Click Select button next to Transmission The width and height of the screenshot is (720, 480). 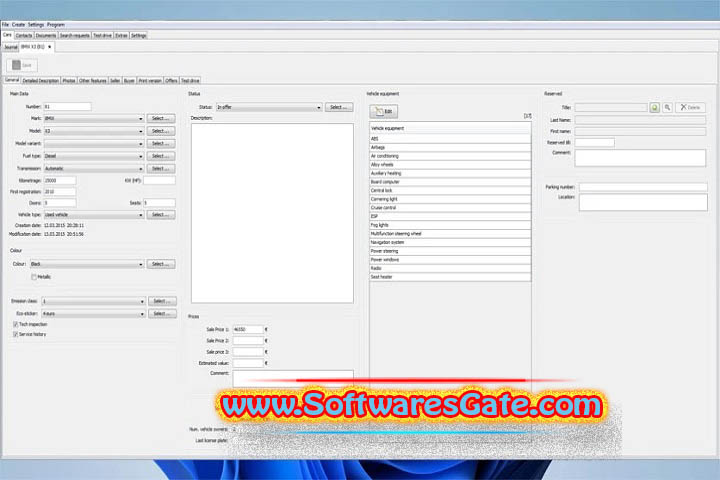[x=161, y=169]
